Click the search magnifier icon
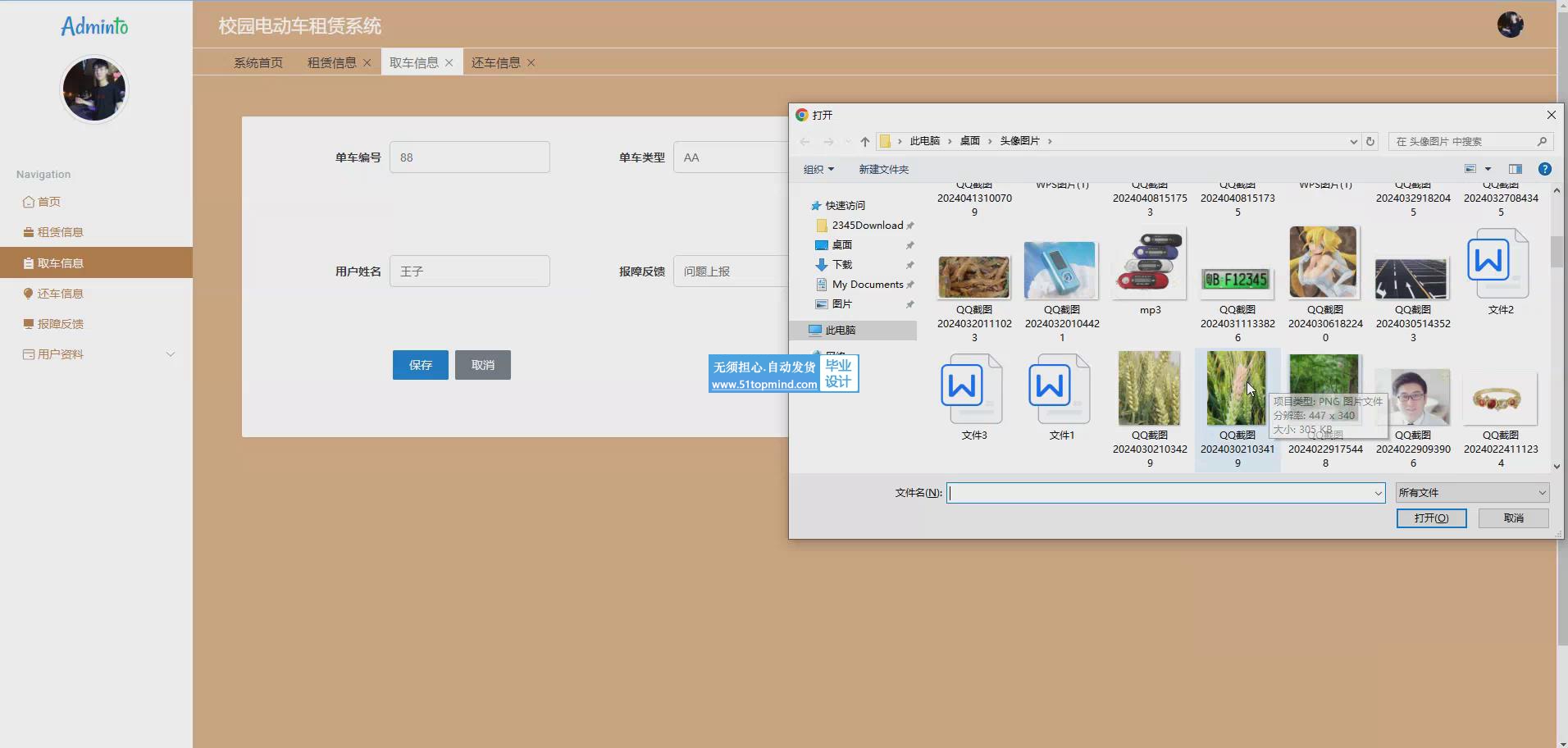 (1542, 142)
